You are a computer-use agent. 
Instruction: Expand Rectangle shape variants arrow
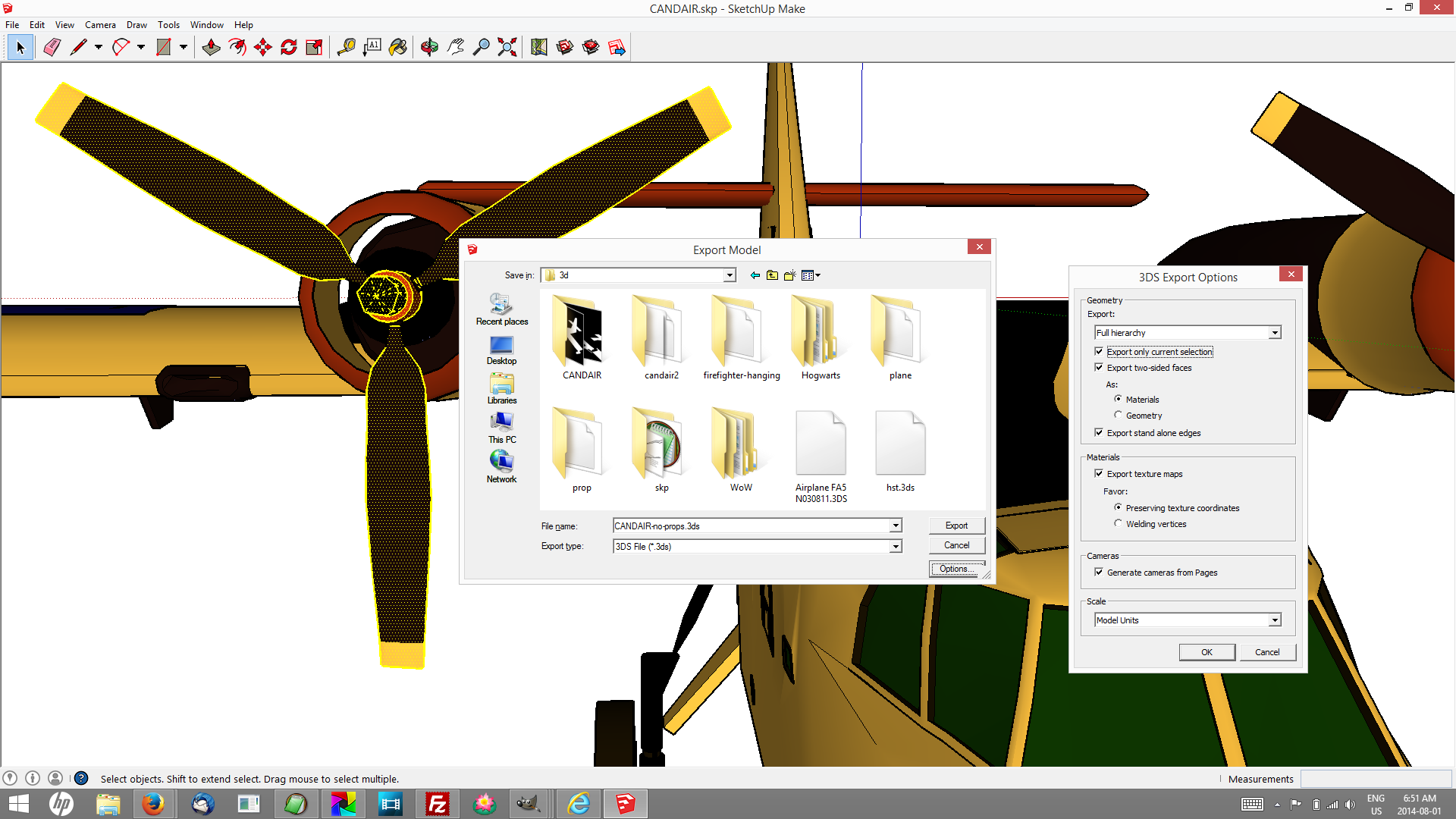tap(184, 48)
